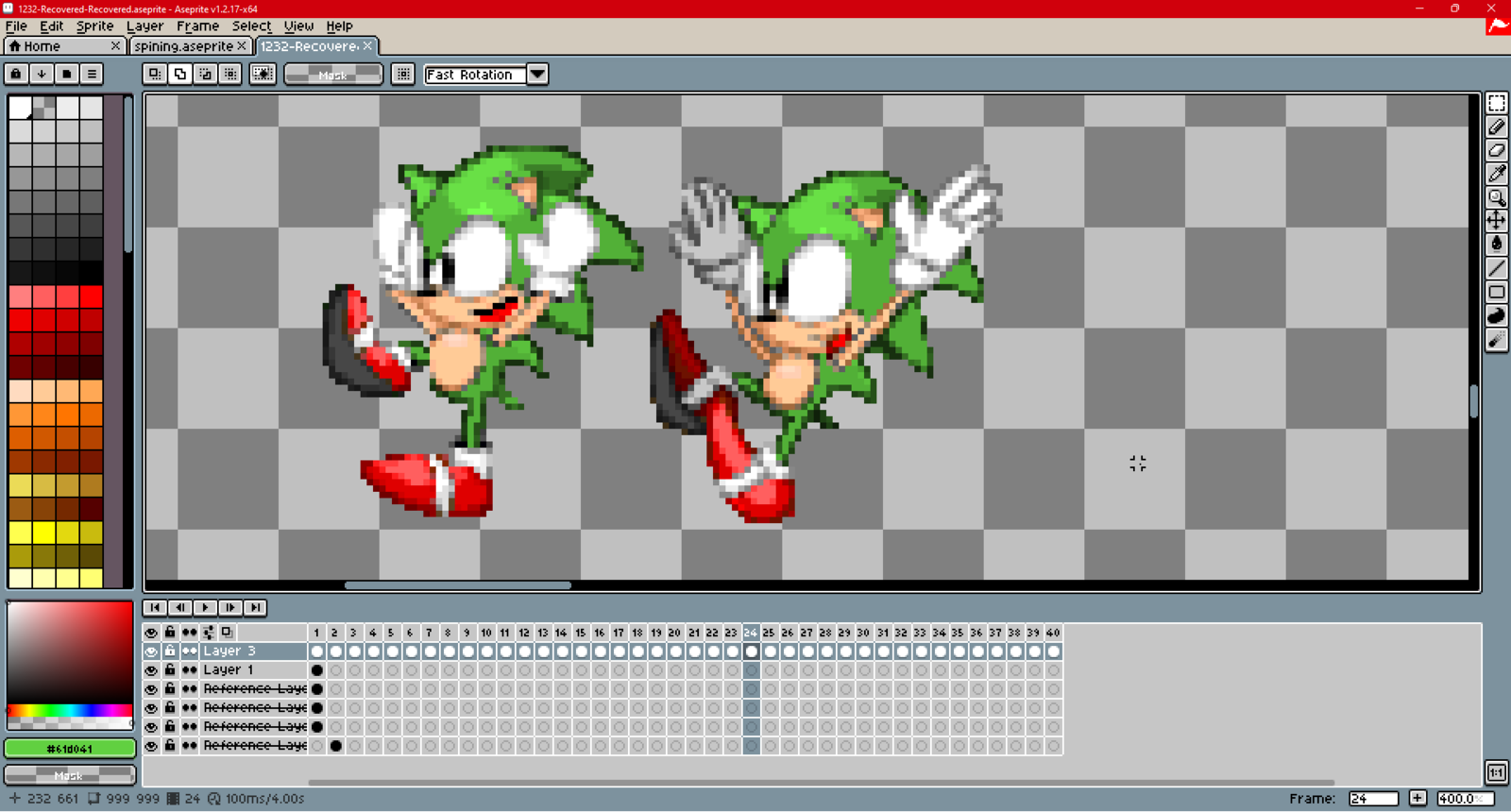The width and height of the screenshot is (1511, 812).
Task: Switch to the spining.aseprite tab
Action: [x=183, y=45]
